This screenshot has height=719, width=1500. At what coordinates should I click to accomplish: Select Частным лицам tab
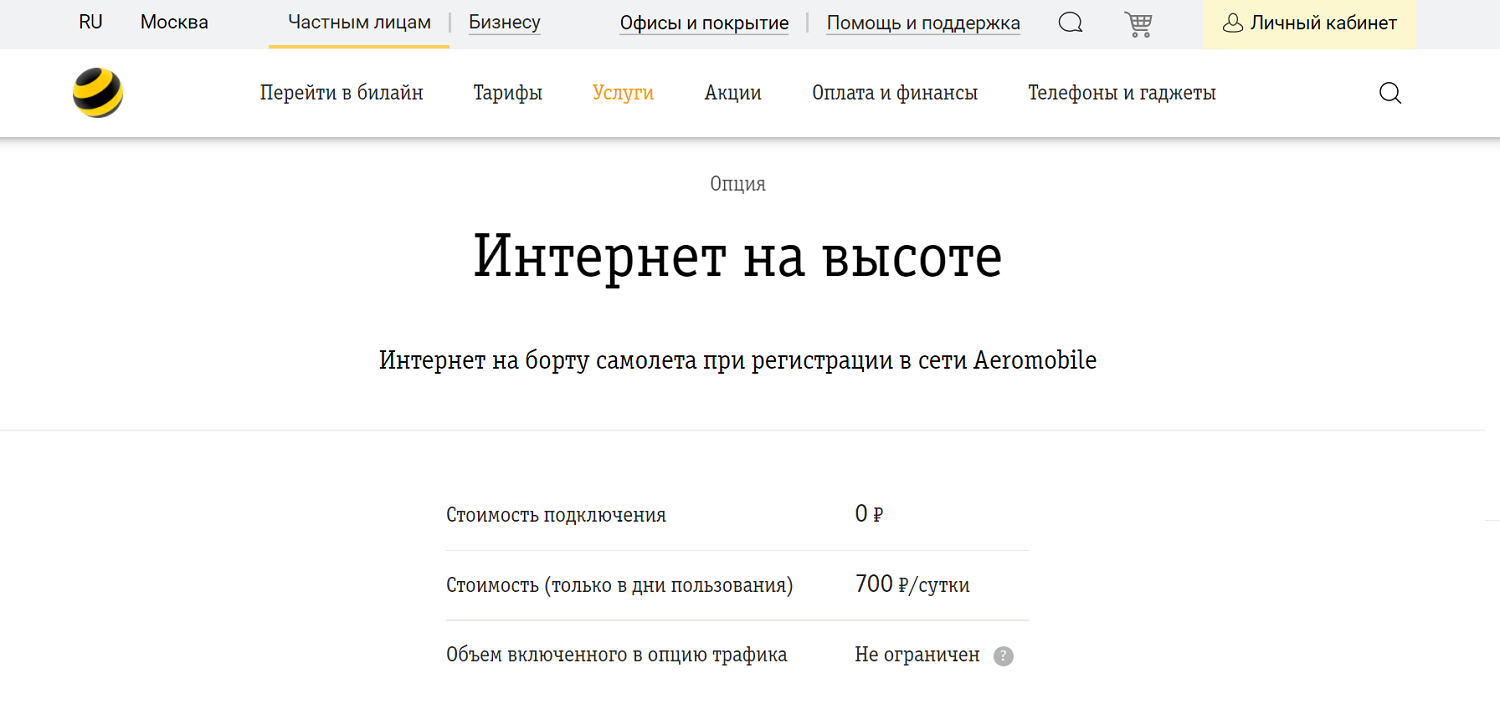pyautogui.click(x=359, y=22)
